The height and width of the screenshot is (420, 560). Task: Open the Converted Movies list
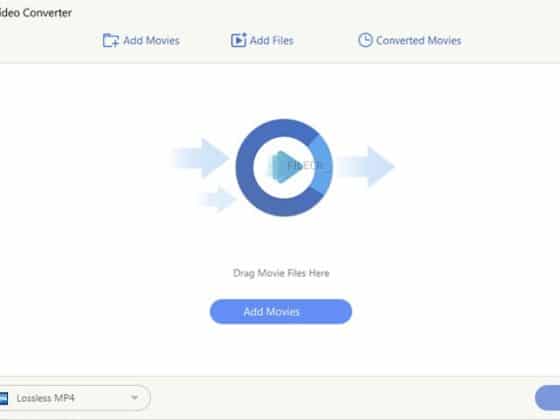[x=418, y=40]
